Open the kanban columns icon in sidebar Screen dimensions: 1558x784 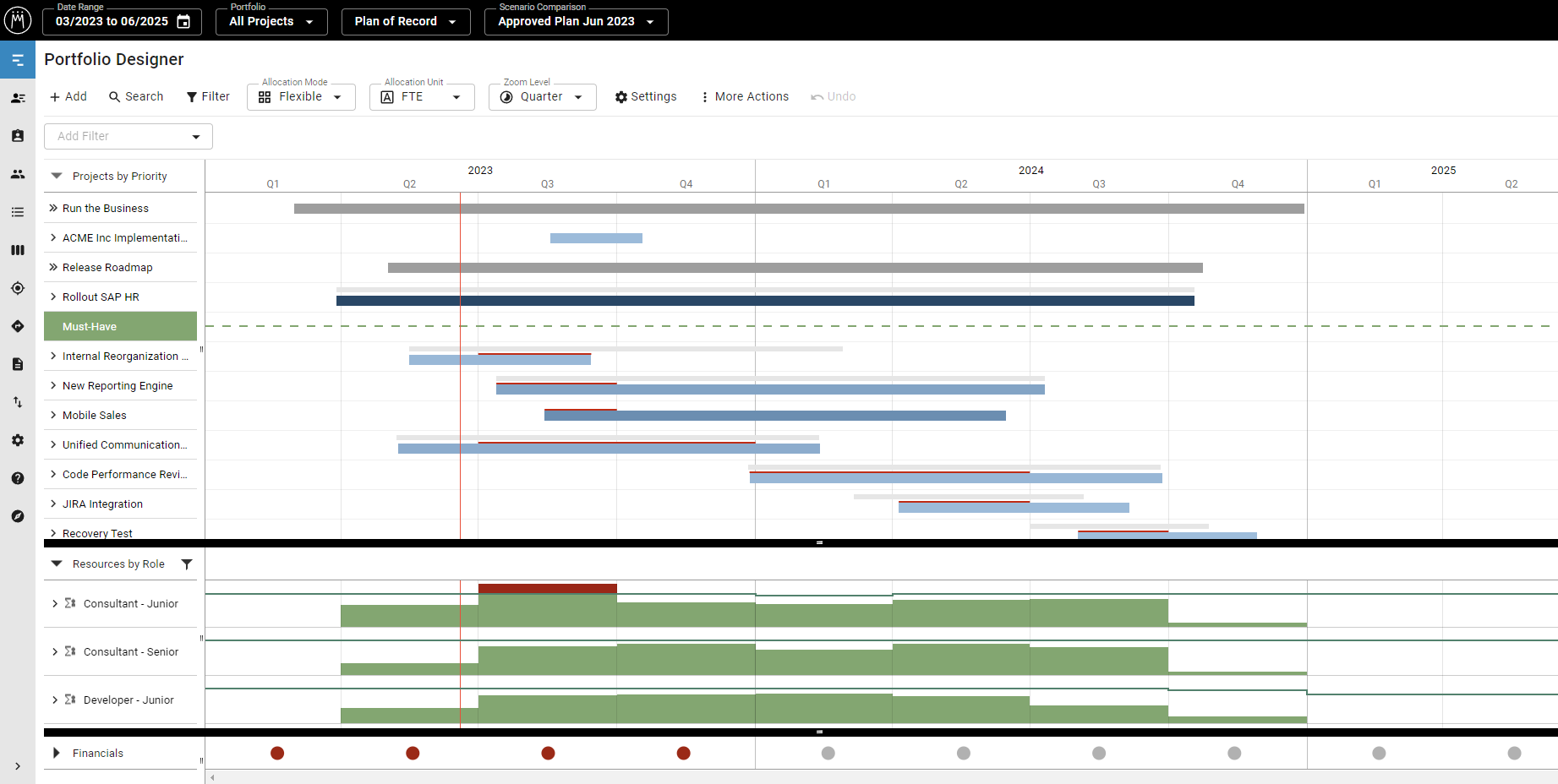[x=18, y=250]
